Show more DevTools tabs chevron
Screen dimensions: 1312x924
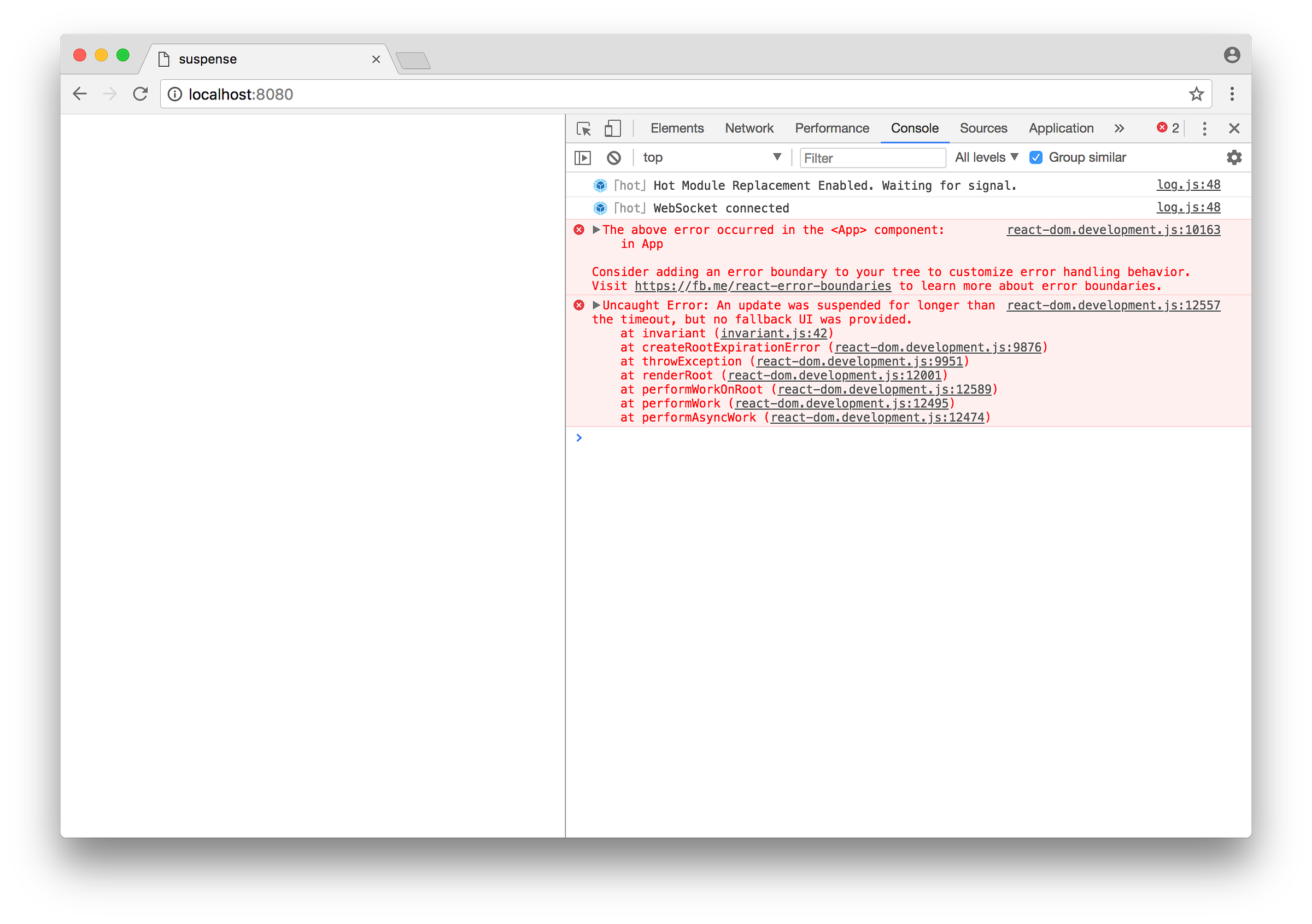click(x=1119, y=128)
